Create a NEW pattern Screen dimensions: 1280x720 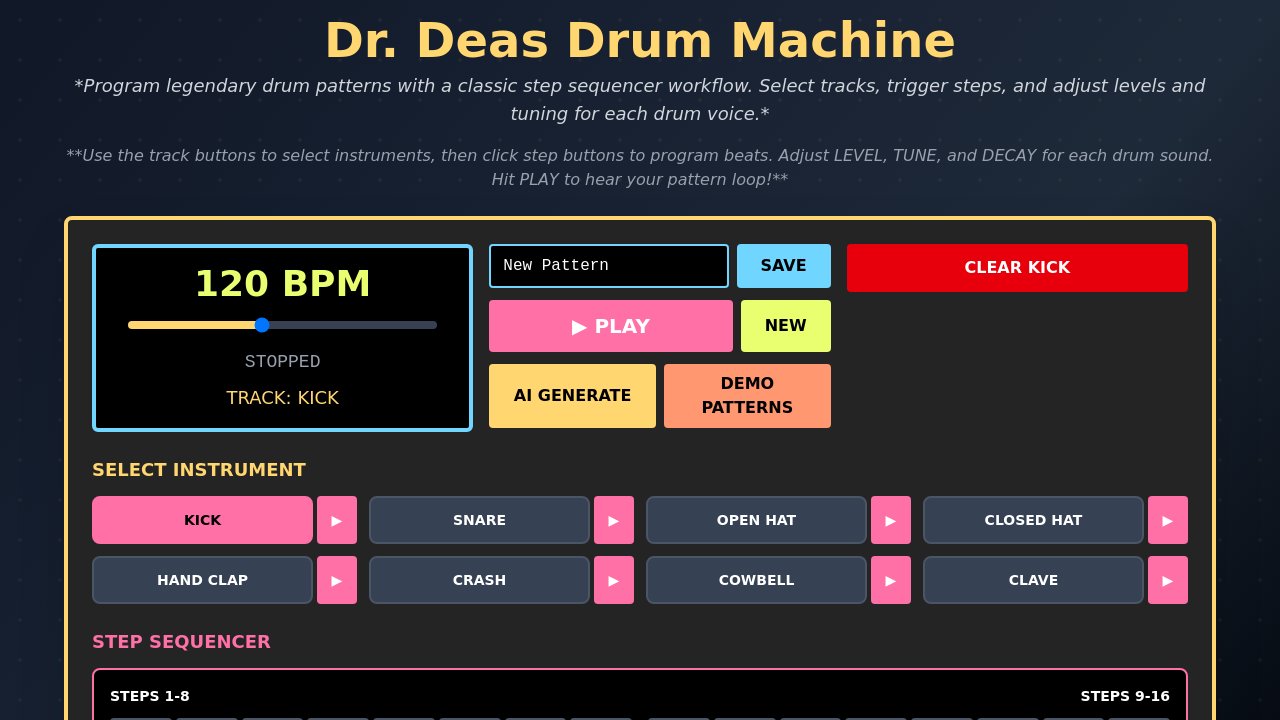pos(786,326)
